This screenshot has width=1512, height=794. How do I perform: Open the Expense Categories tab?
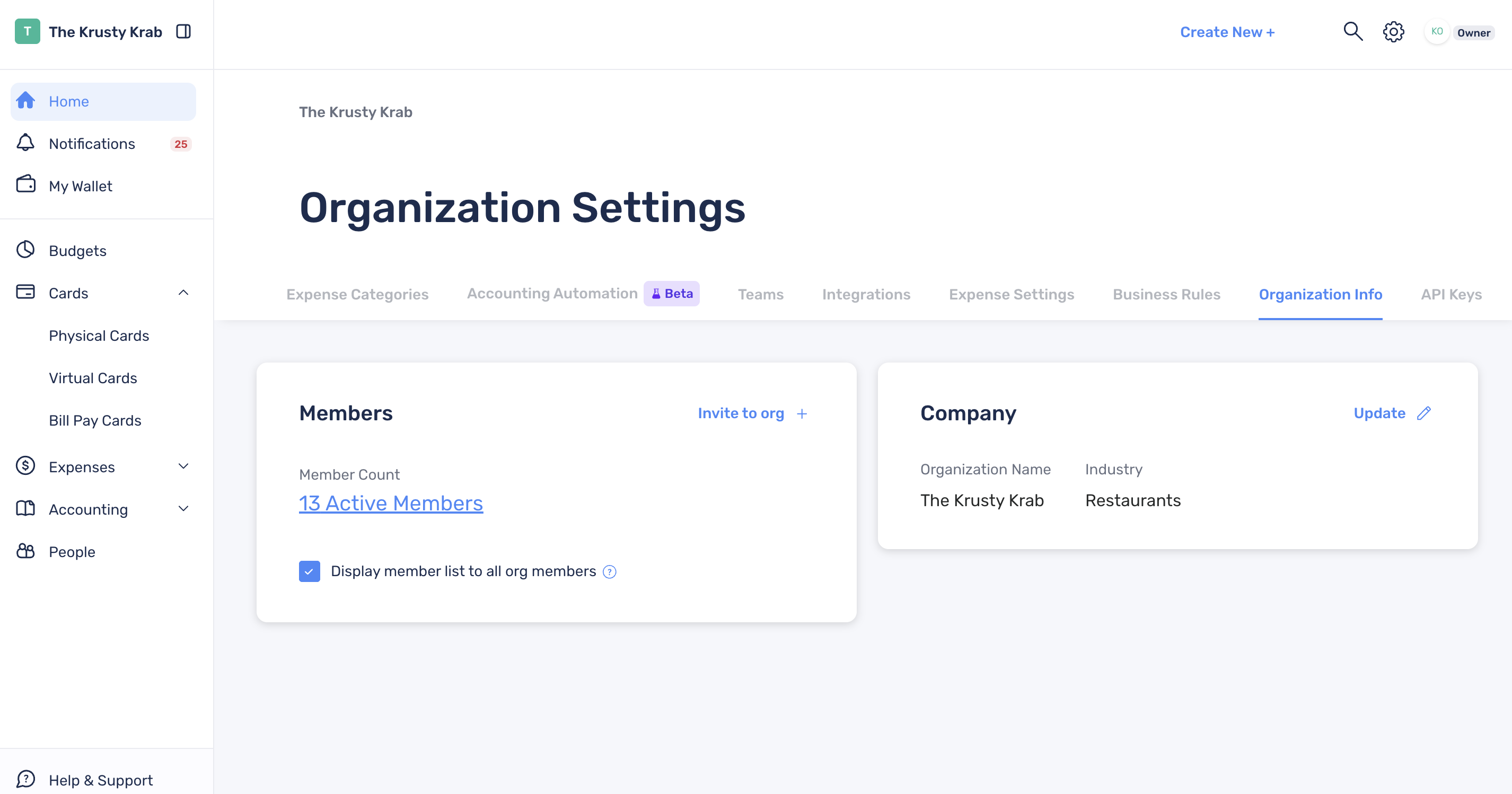357,294
